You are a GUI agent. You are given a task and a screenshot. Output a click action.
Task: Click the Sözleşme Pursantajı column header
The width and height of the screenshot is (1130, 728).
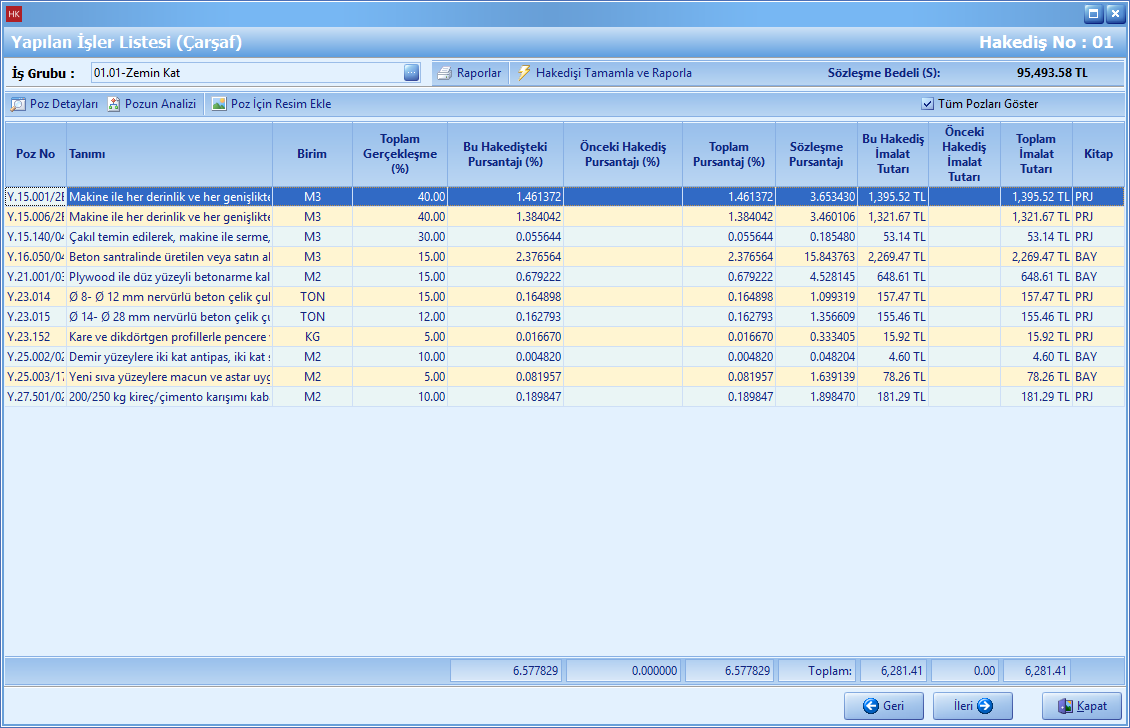[x=816, y=154]
